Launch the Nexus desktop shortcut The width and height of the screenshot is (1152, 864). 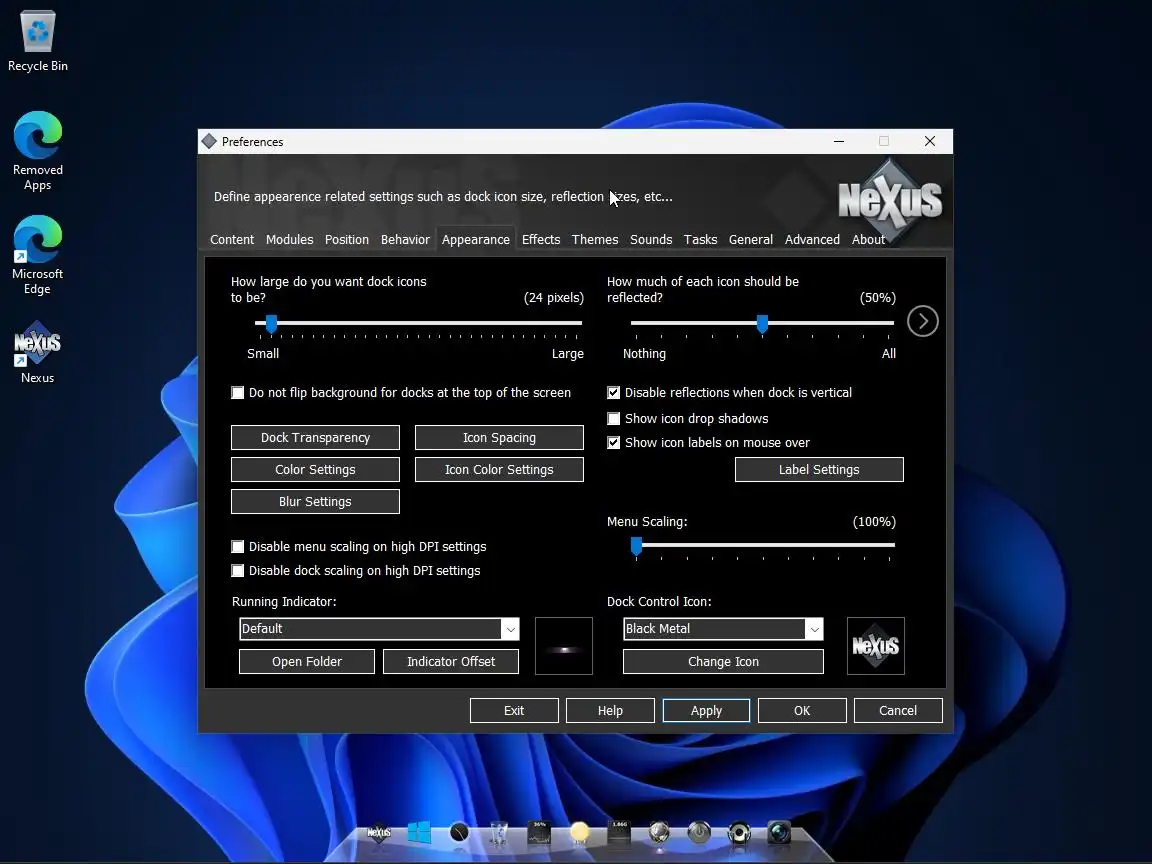pos(37,352)
